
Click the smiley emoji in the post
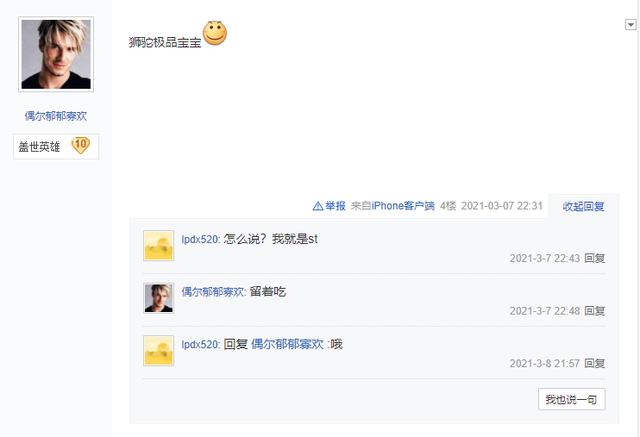[x=215, y=33]
